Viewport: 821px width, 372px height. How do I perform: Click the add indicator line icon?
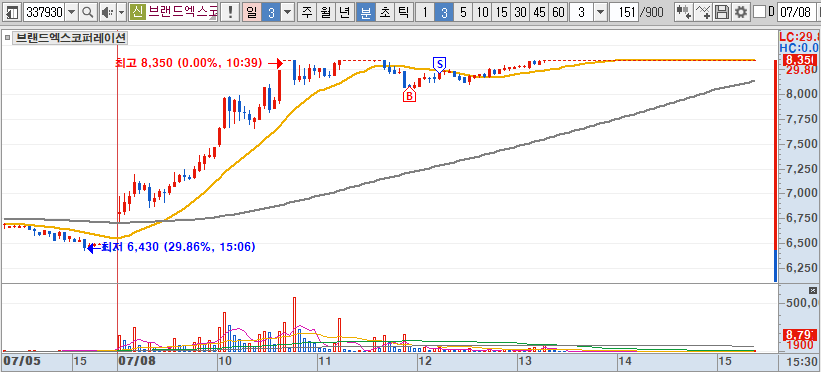coord(703,12)
